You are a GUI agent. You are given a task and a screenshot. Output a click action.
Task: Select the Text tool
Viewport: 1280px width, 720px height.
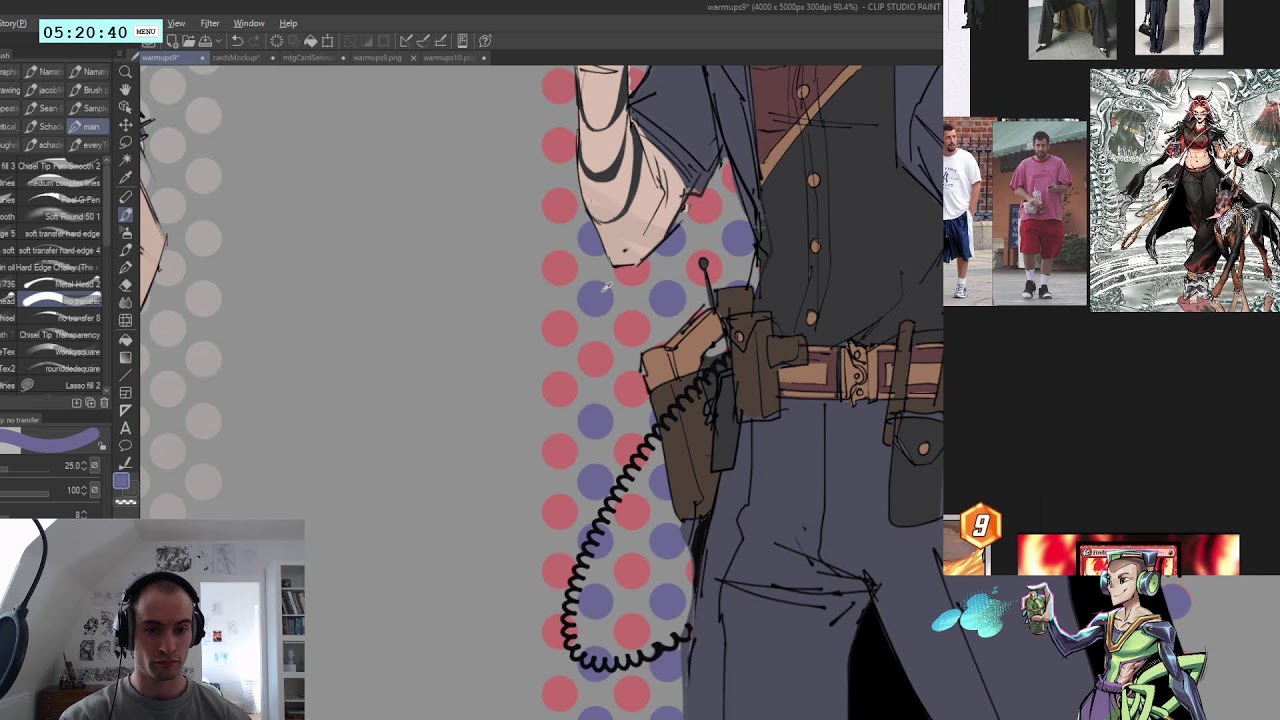(125, 428)
